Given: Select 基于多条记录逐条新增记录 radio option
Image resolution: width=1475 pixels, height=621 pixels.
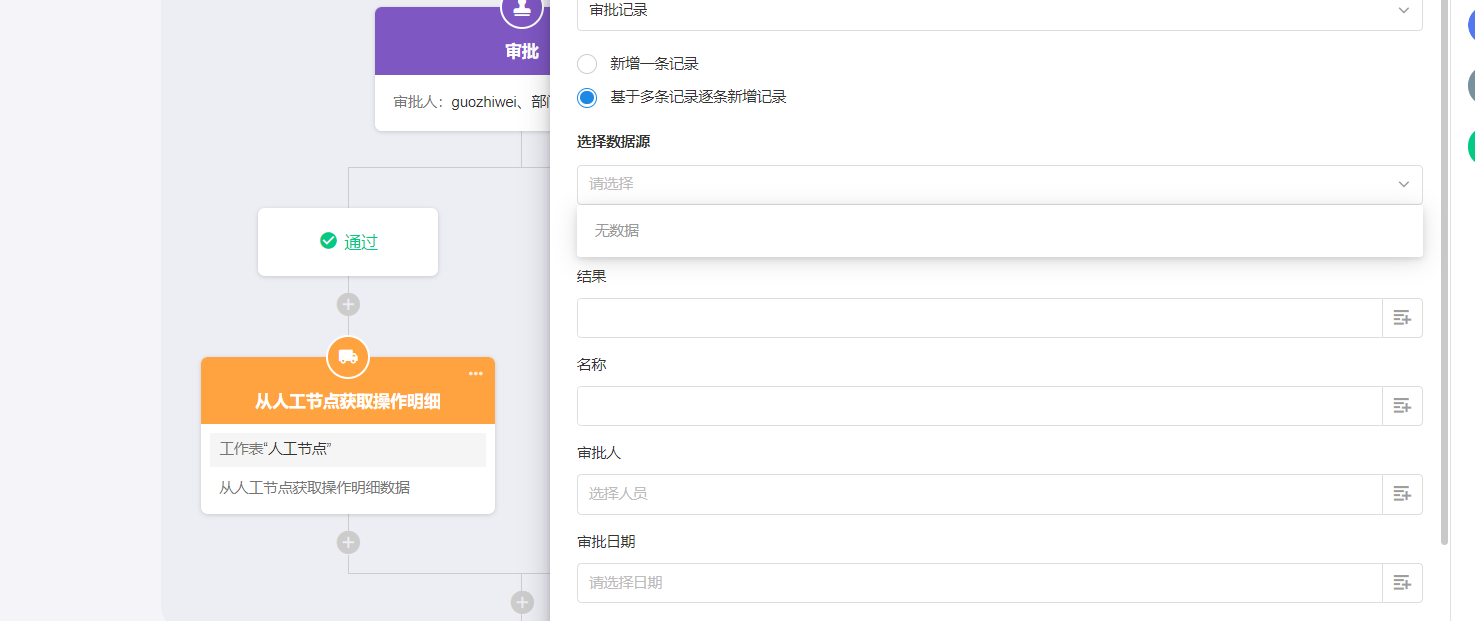Looking at the screenshot, I should [587, 97].
